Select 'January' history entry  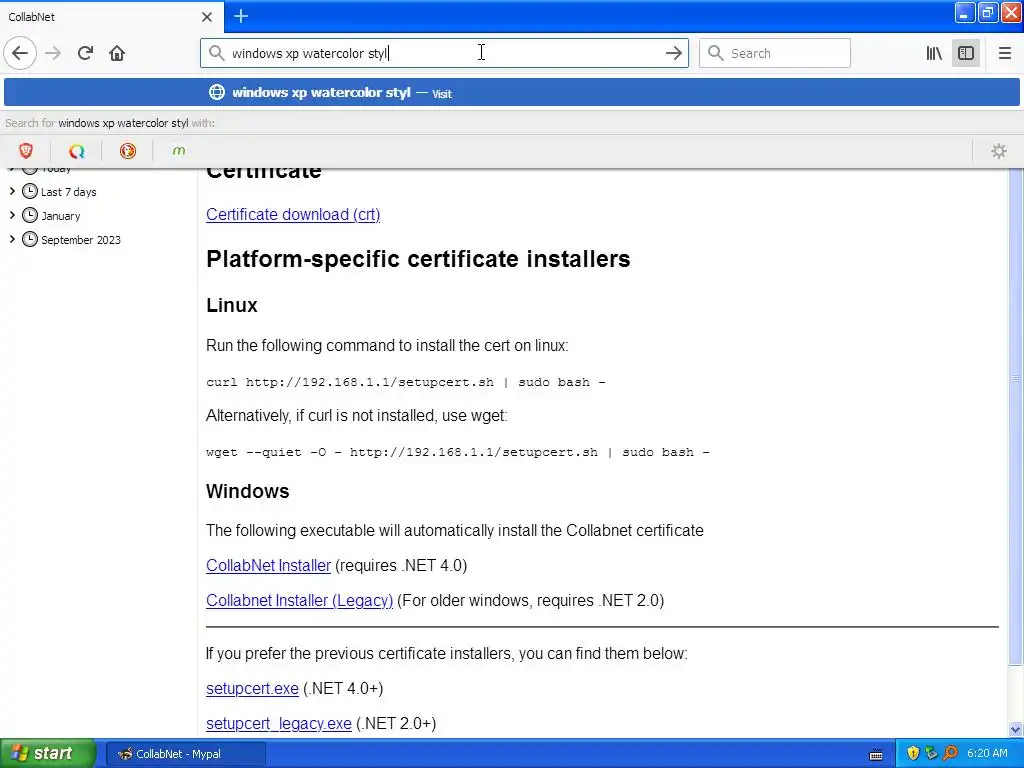pyautogui.click(x=61, y=216)
